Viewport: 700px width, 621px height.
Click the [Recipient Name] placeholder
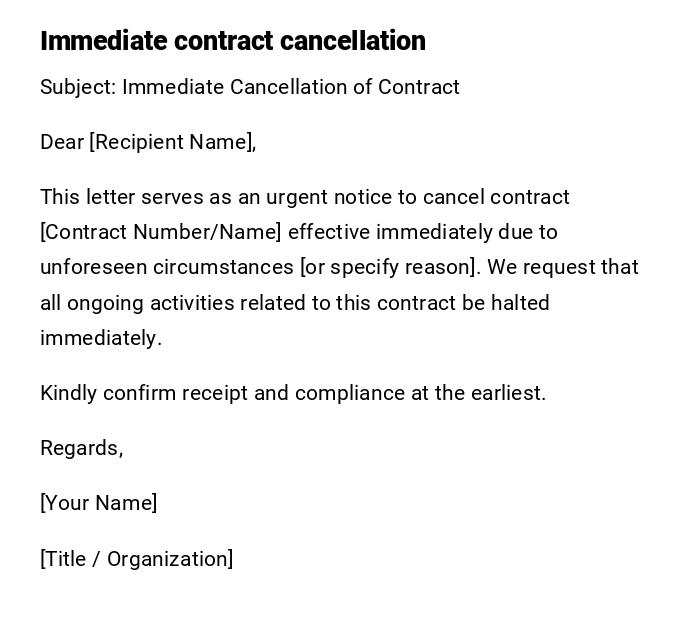pyautogui.click(x=170, y=142)
